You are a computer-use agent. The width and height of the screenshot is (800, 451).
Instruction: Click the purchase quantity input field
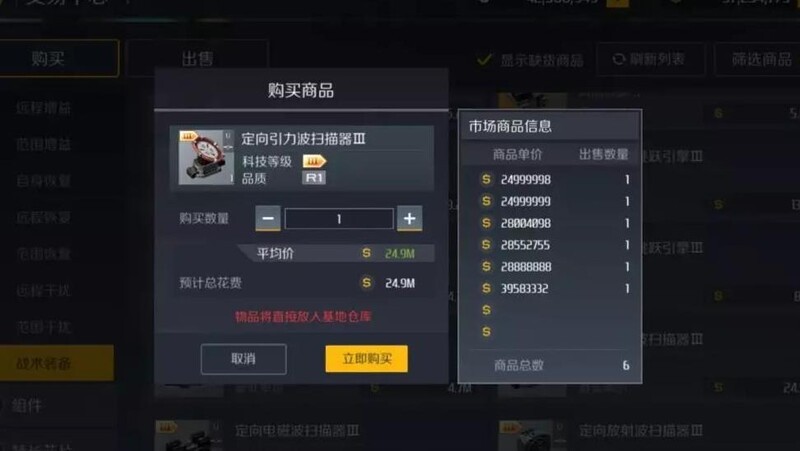(x=339, y=219)
